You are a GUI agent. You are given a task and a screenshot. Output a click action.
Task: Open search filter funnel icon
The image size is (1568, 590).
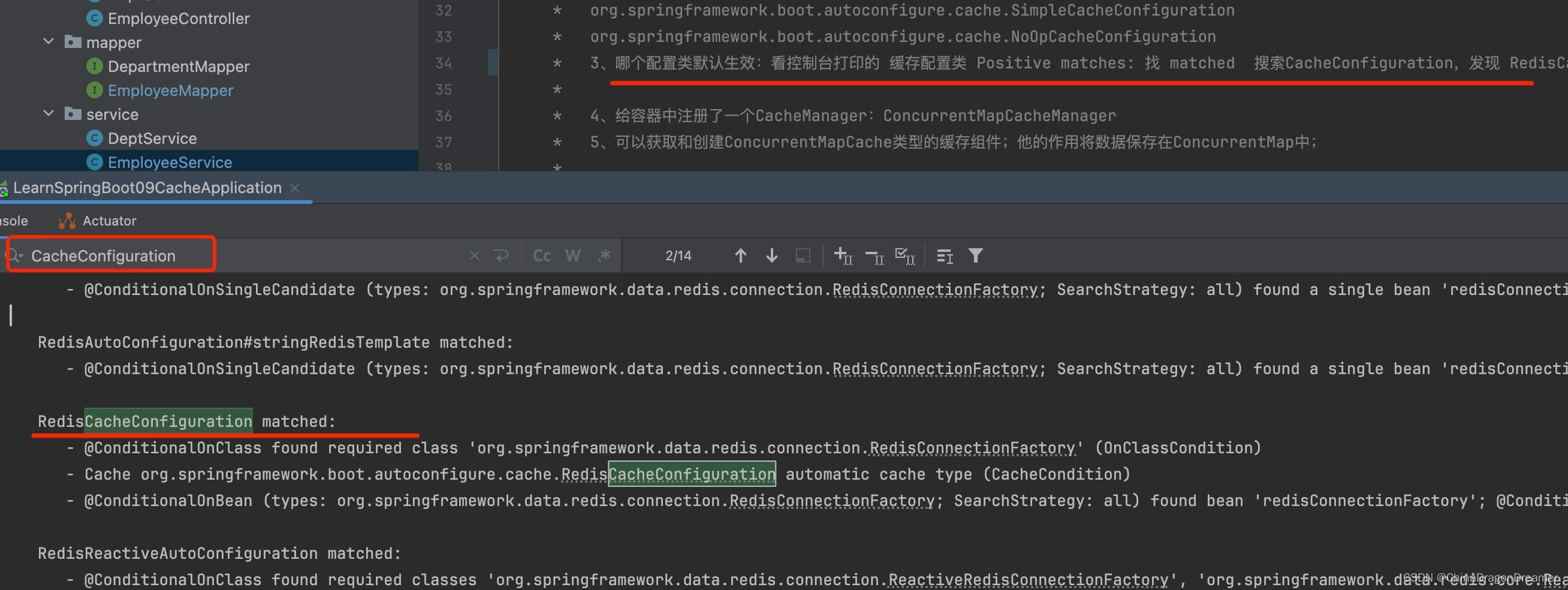pyautogui.click(x=976, y=256)
